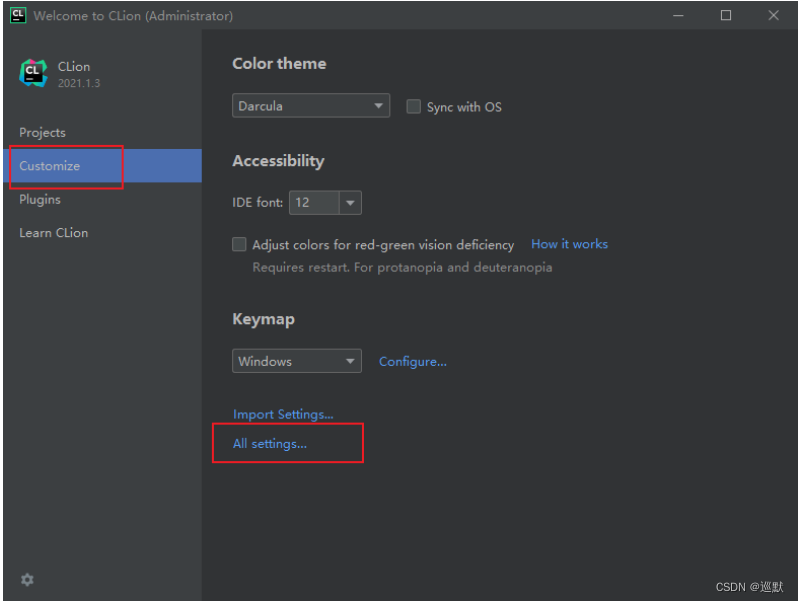Select the Customize tab
This screenshot has width=800, height=603.
103,166
